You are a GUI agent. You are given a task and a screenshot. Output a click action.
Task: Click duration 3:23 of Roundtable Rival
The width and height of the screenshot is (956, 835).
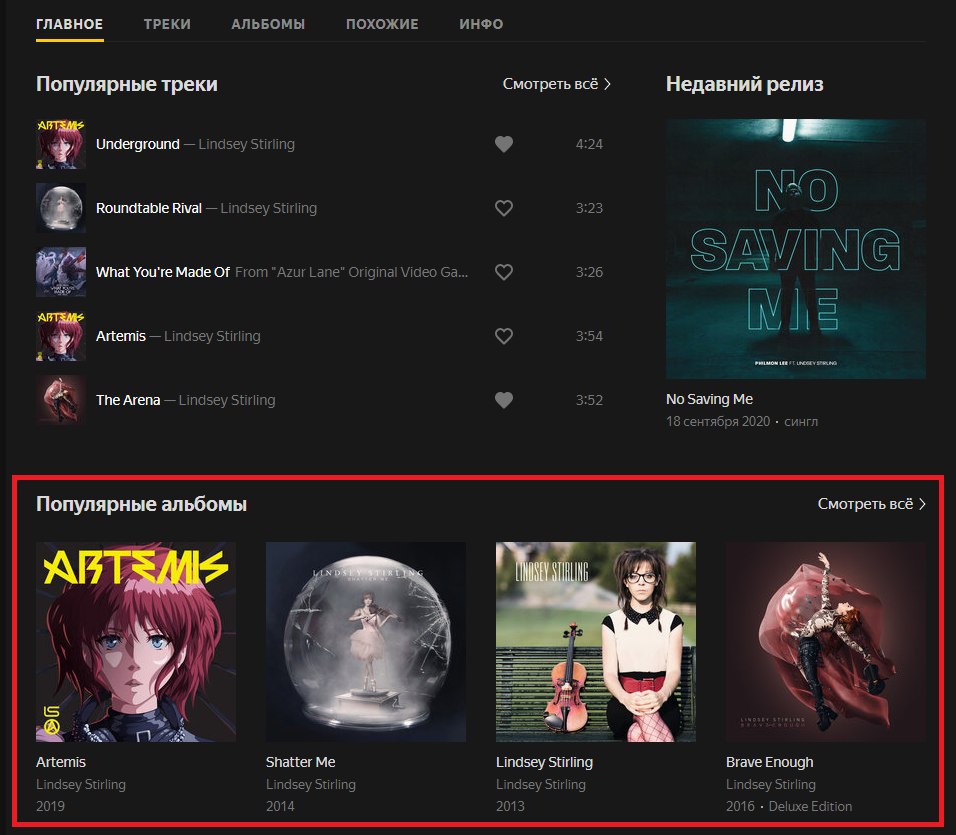(589, 208)
